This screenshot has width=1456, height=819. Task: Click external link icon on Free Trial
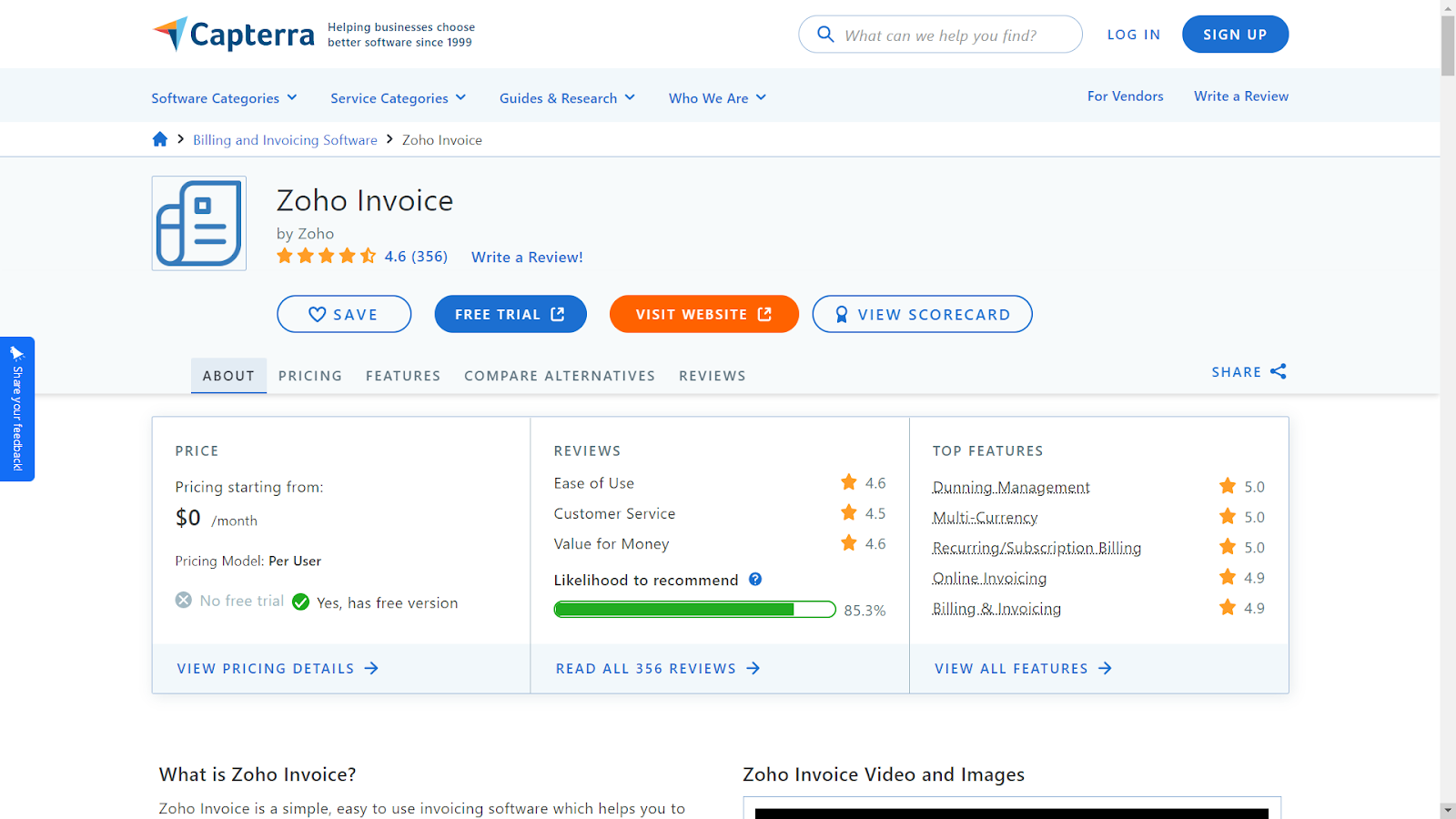point(558,314)
